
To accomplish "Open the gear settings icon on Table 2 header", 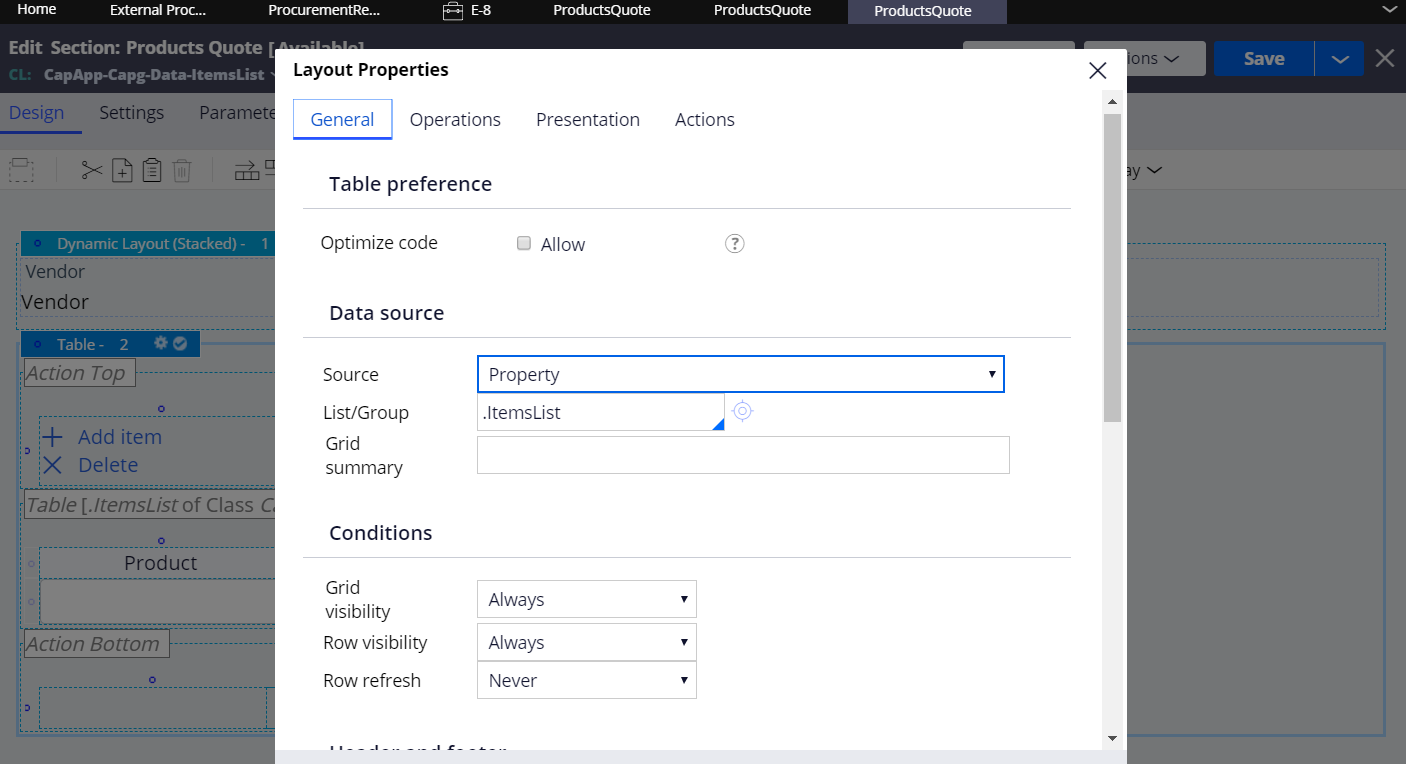I will point(160,343).
